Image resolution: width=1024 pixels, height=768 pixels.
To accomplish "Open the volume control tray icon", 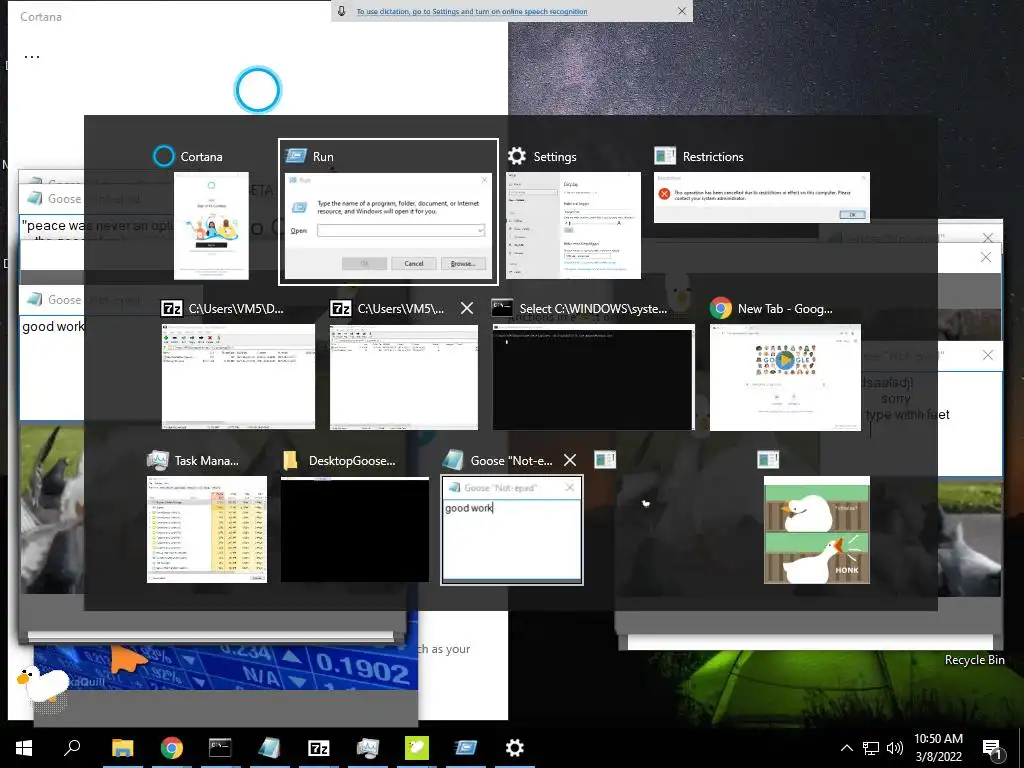I will (895, 748).
